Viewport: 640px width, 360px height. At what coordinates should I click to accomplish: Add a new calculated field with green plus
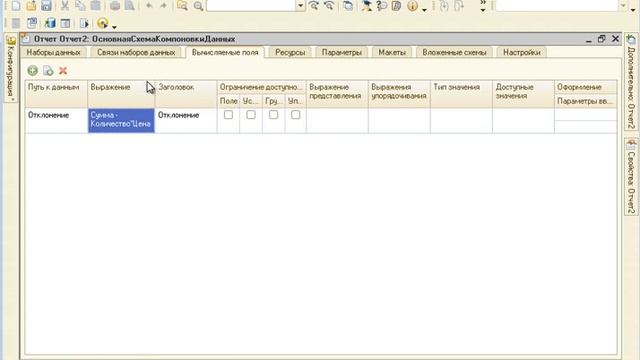[33, 71]
